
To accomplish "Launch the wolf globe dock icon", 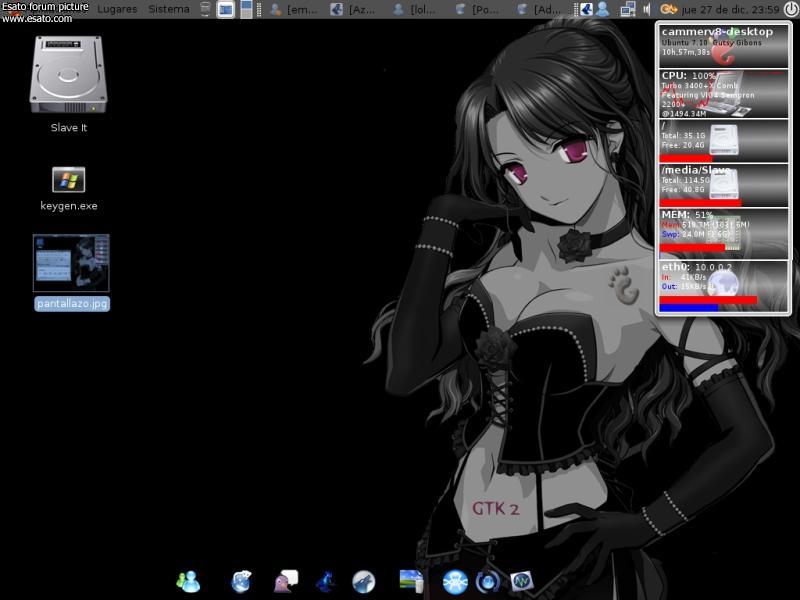I will 364,582.
